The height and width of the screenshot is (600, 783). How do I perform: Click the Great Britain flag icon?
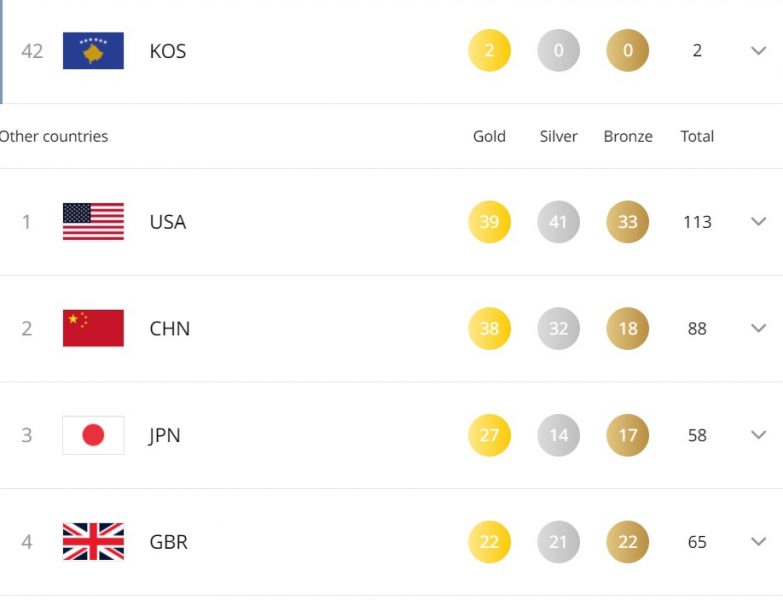pyautogui.click(x=93, y=542)
